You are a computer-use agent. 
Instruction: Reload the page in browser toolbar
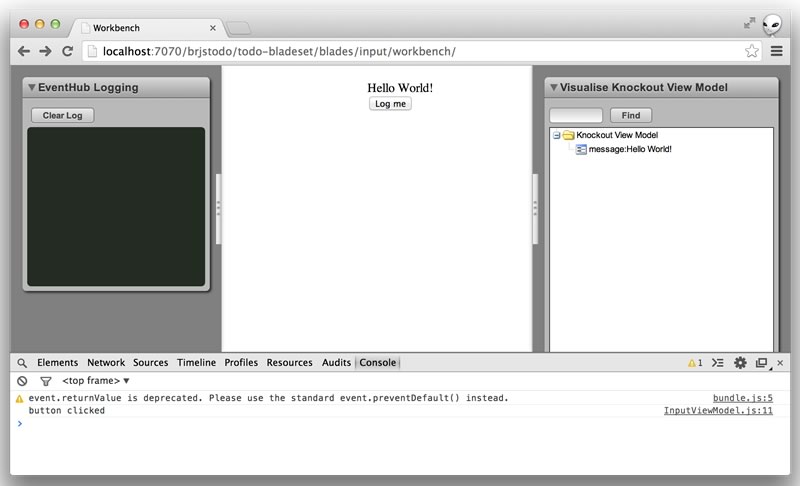68,51
